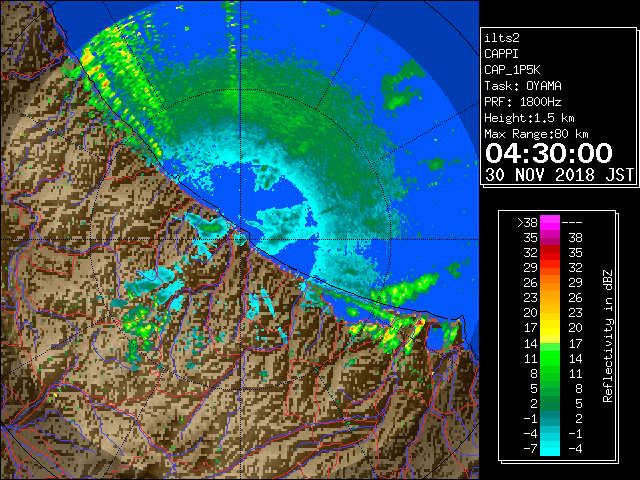Click the 'Reflectivity in dBZ' axis label
The width and height of the screenshot is (640, 480).
[x=608, y=336]
